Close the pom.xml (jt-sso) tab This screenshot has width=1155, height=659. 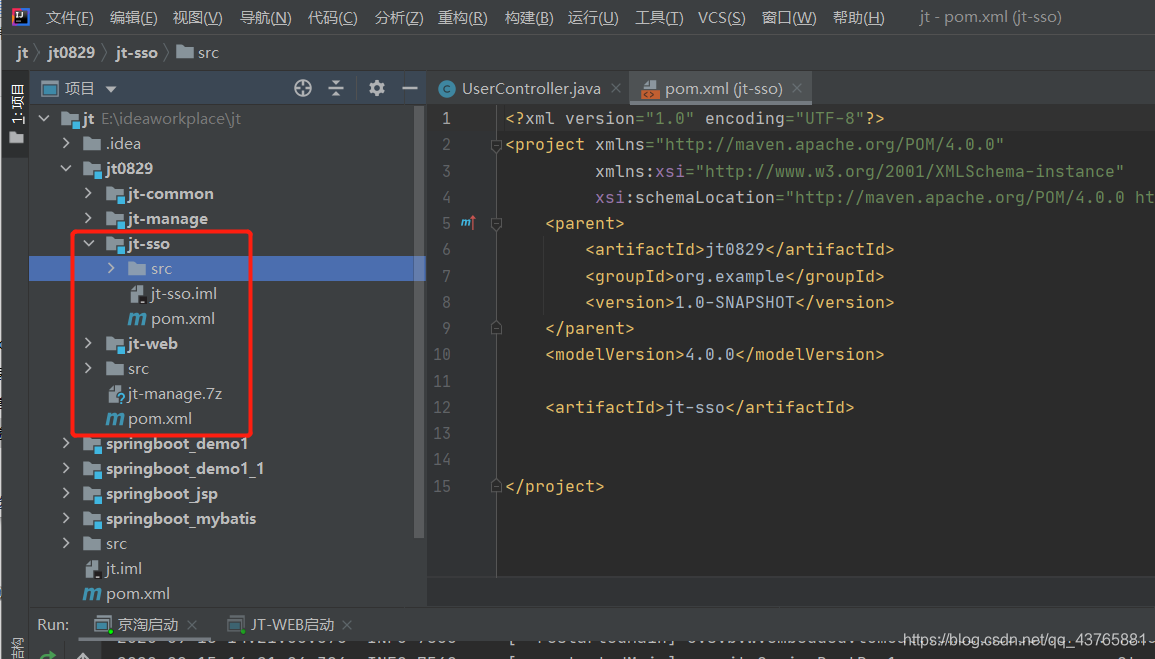click(796, 88)
